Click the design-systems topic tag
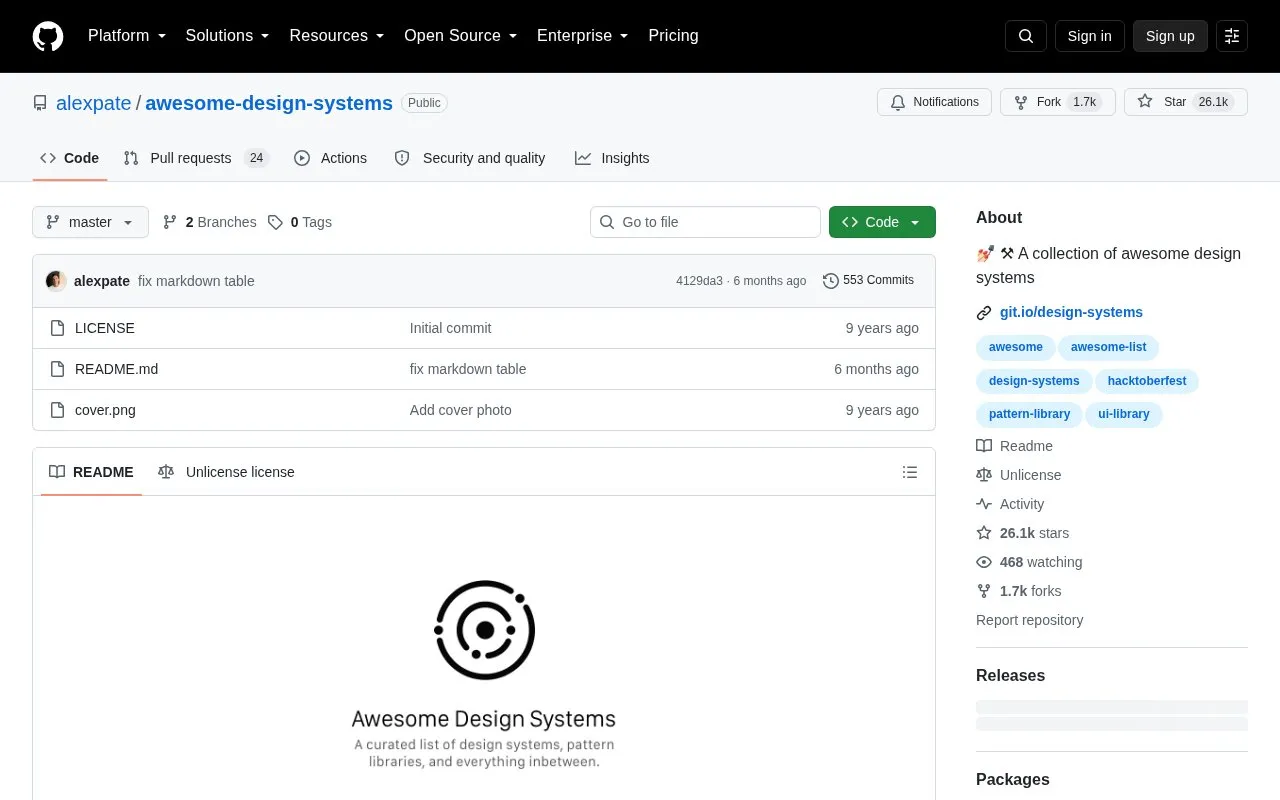Viewport: 1280px width, 800px height. coord(1034,381)
